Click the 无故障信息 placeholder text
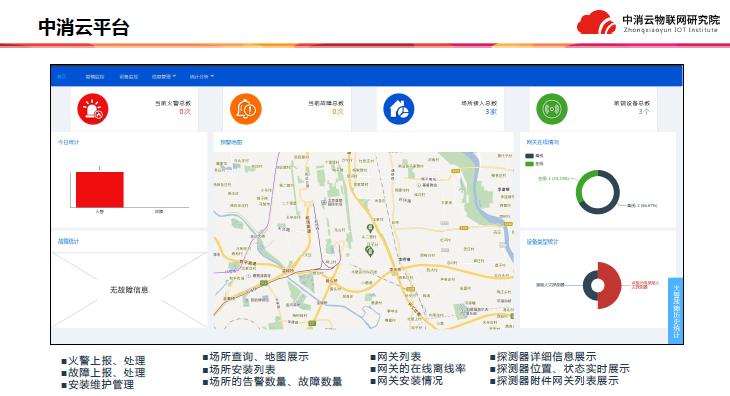The image size is (730, 396). [x=129, y=290]
